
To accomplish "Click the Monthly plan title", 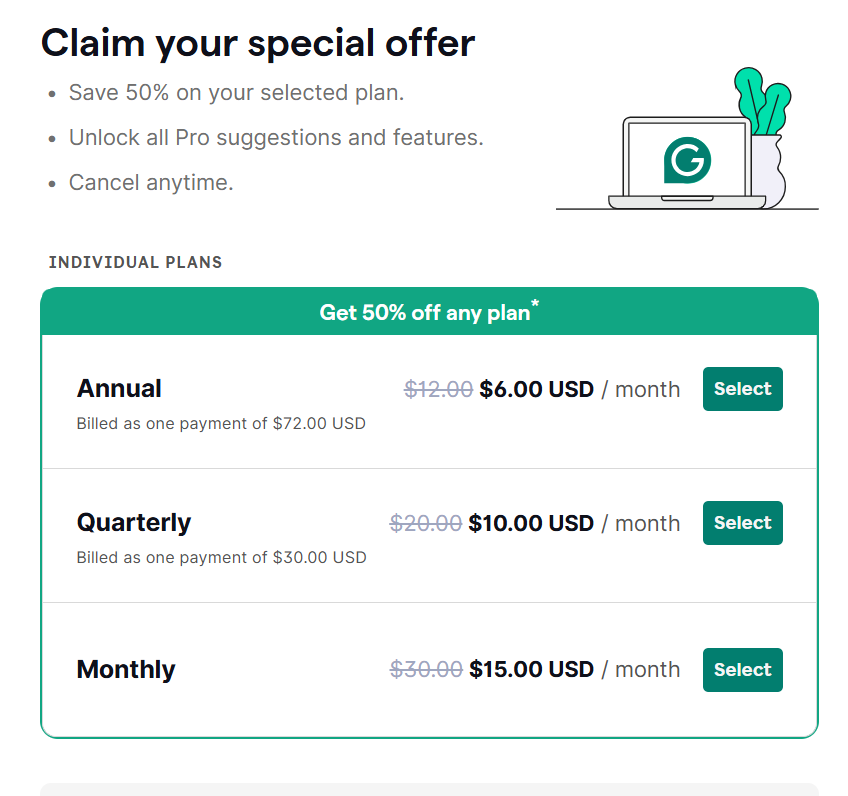I will pos(126,670).
